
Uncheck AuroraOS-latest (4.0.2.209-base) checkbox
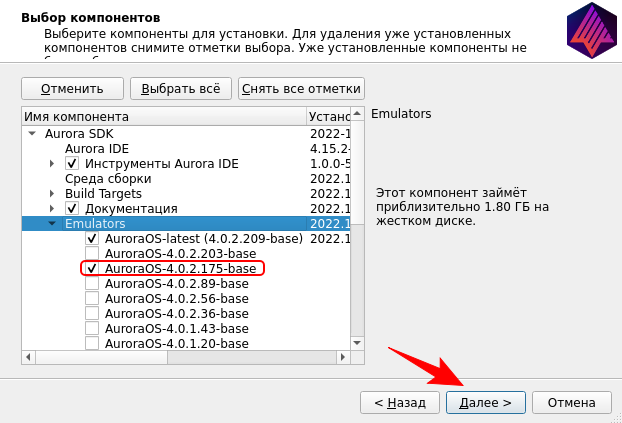point(92,238)
